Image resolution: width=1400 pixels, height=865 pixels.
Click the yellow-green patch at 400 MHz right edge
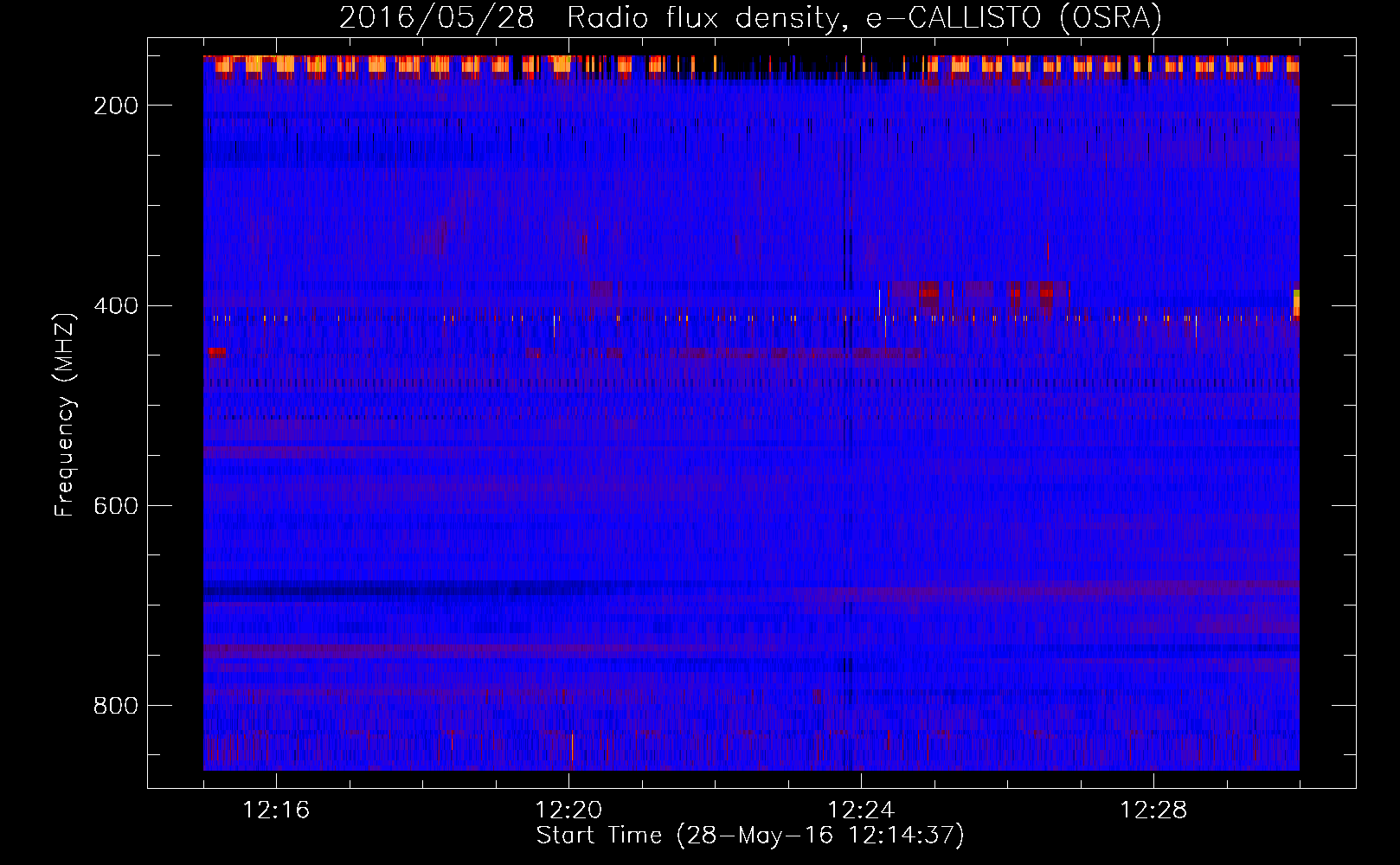tap(1296, 303)
